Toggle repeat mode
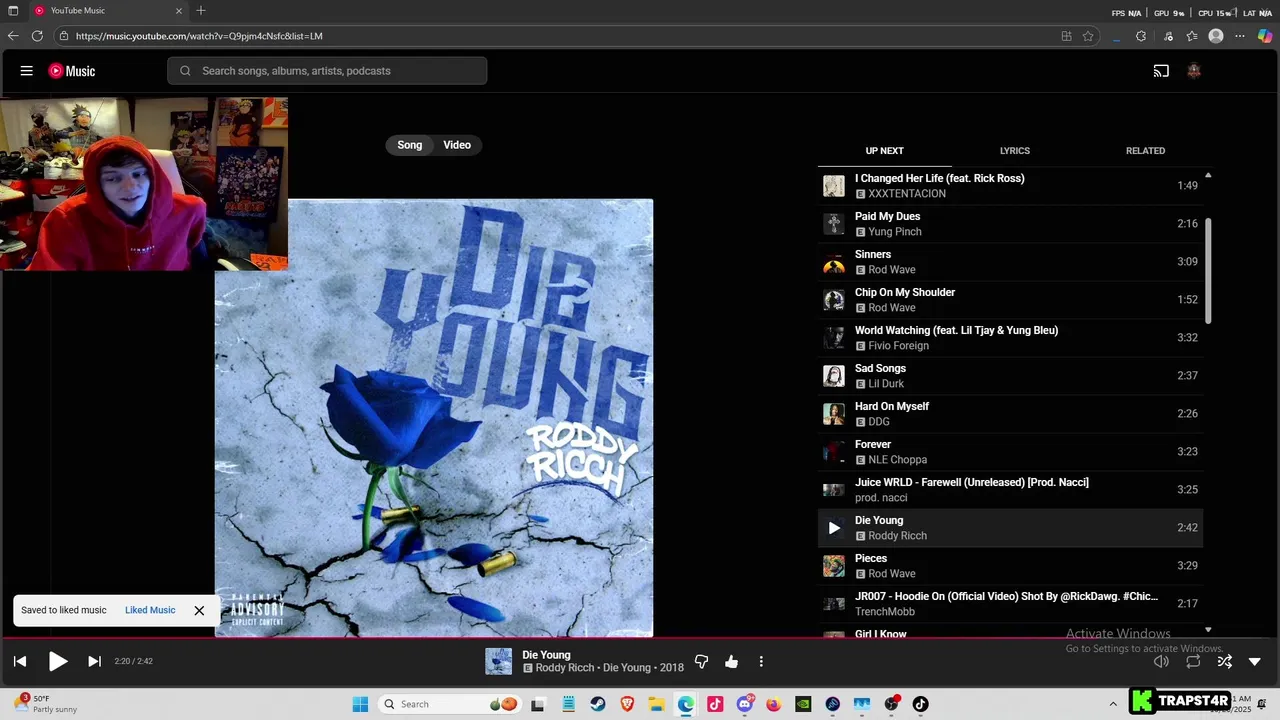The image size is (1280, 720). (1193, 661)
